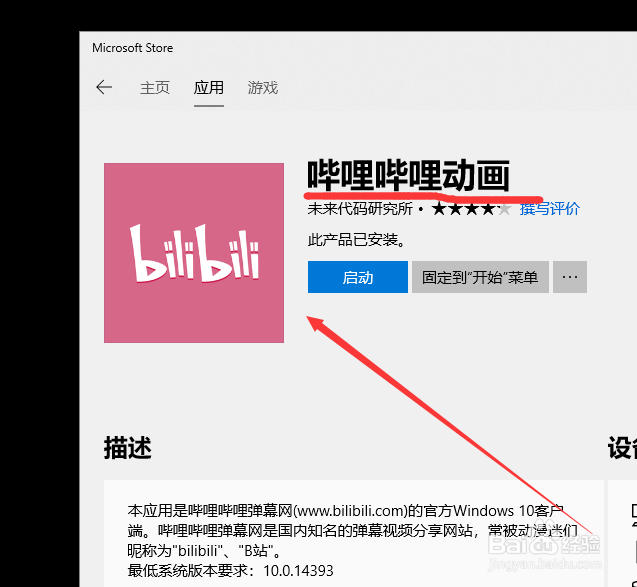The height and width of the screenshot is (587, 637).
Task: Click publisher name 未来代码研究所
Action: coord(360,209)
